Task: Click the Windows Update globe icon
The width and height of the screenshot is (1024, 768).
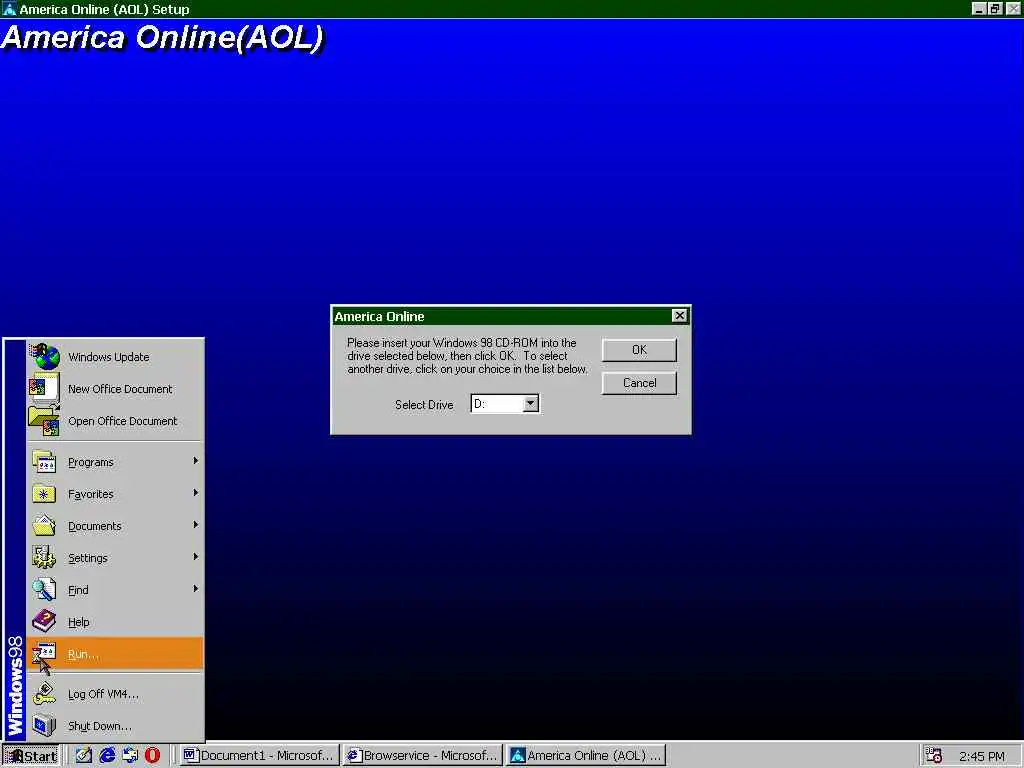Action: [44, 357]
